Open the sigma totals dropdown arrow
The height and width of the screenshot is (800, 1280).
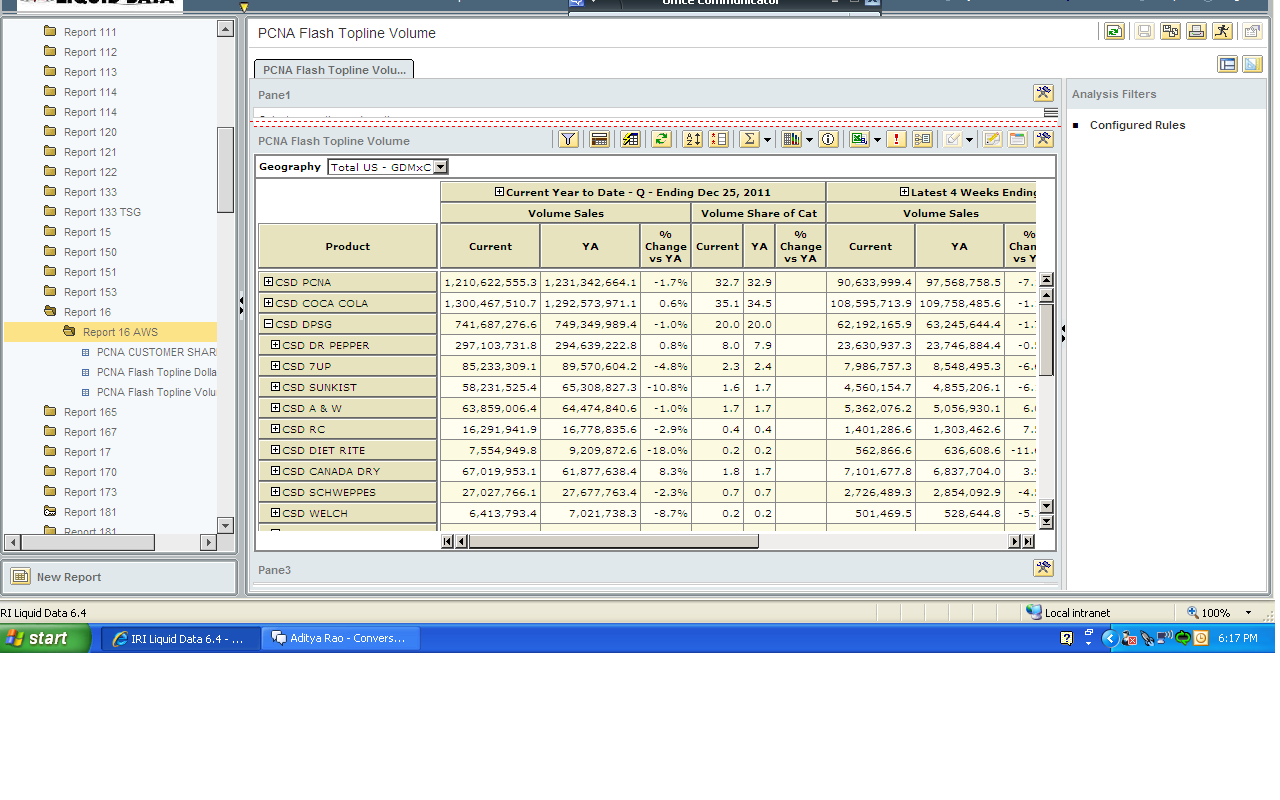[767, 140]
